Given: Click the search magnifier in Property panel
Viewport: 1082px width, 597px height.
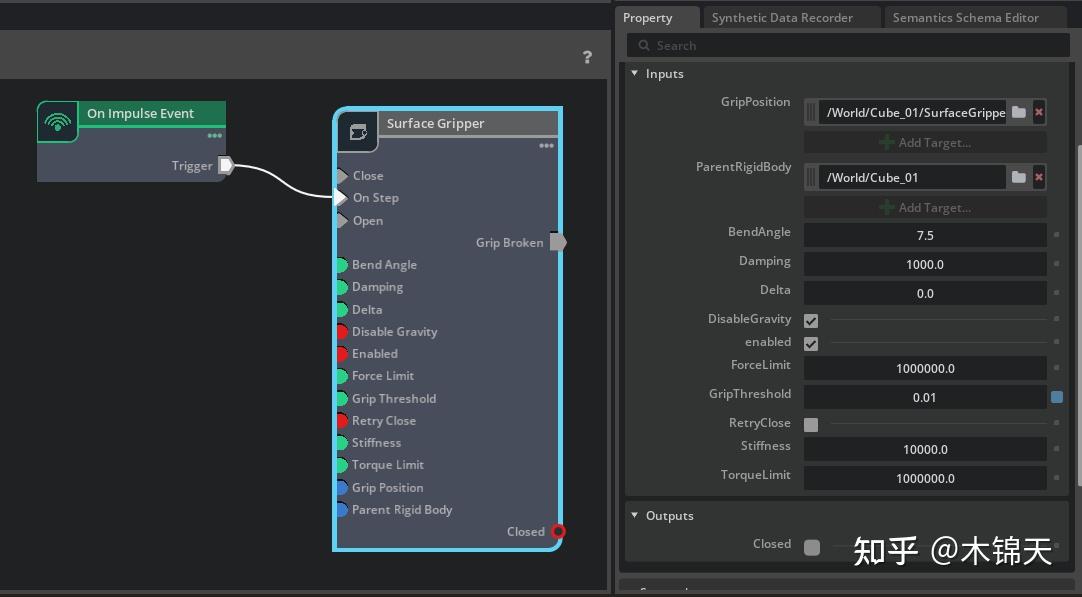Looking at the screenshot, I should 645,45.
